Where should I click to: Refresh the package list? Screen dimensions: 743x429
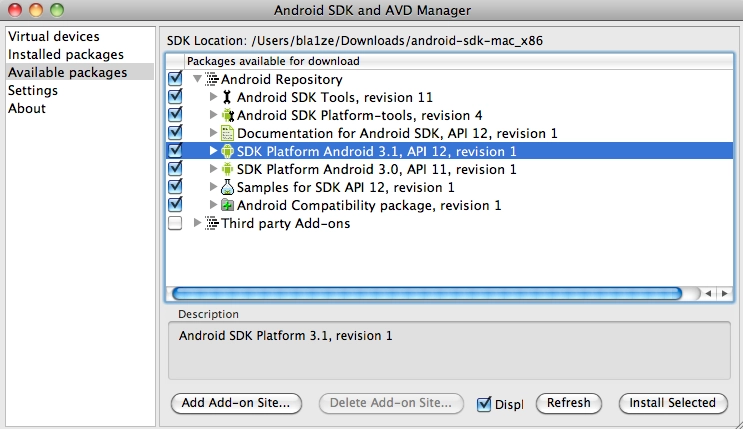569,403
